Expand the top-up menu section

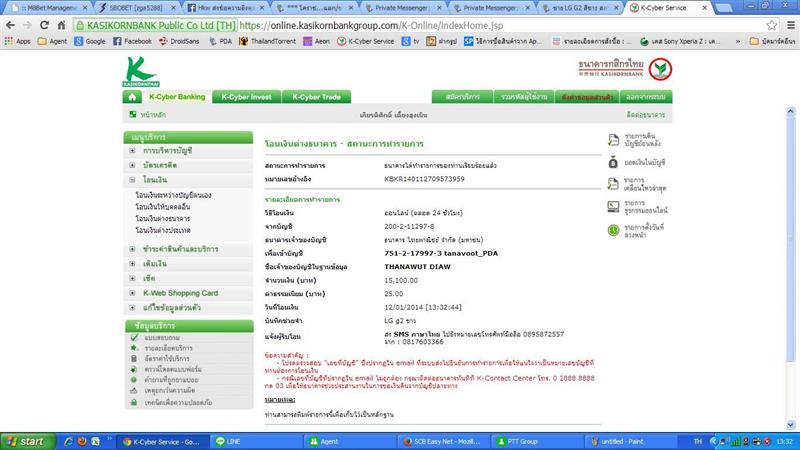[x=132, y=264]
